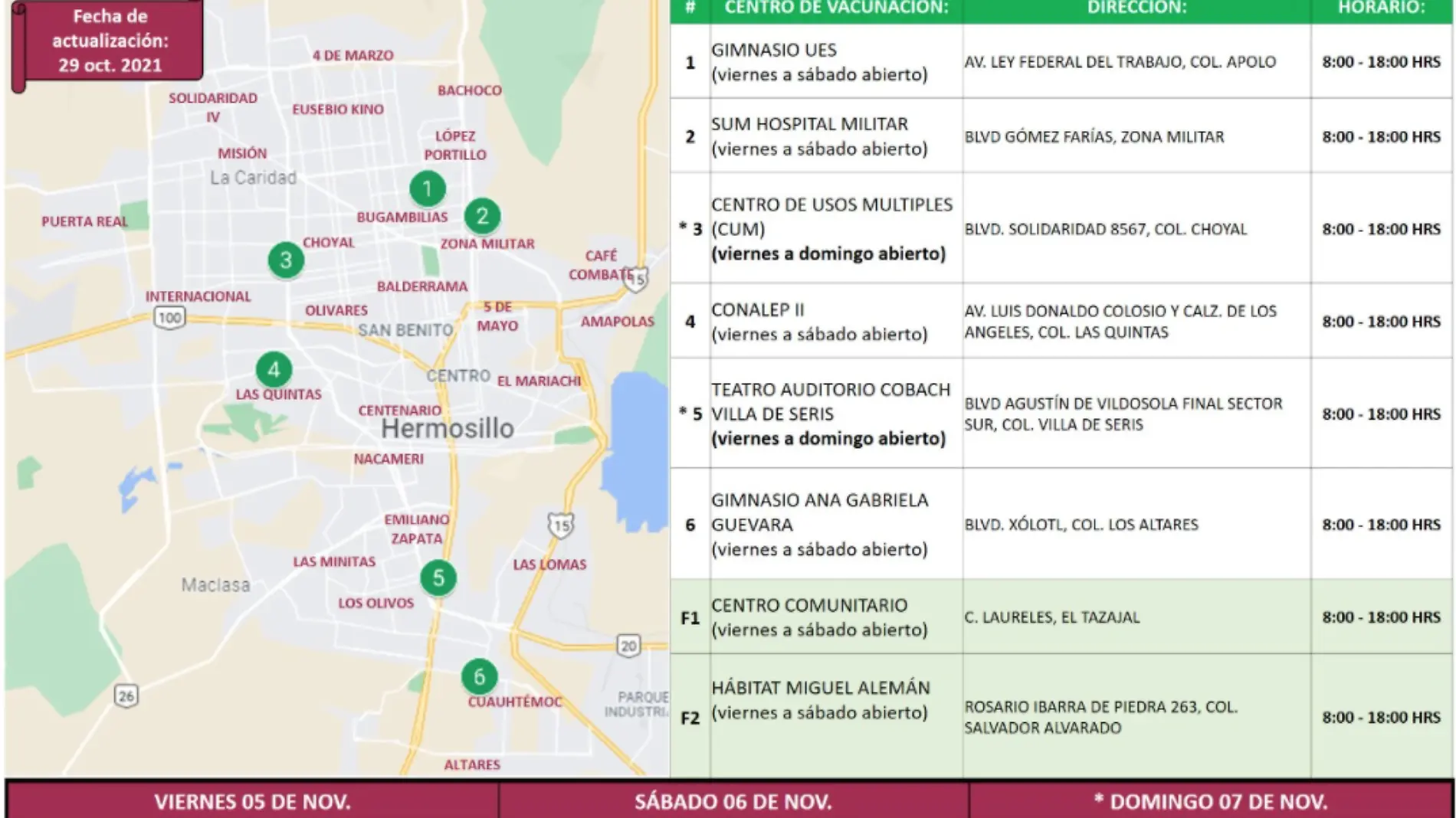Click schedule cell in GIMNASIO UES row

coord(1382,62)
